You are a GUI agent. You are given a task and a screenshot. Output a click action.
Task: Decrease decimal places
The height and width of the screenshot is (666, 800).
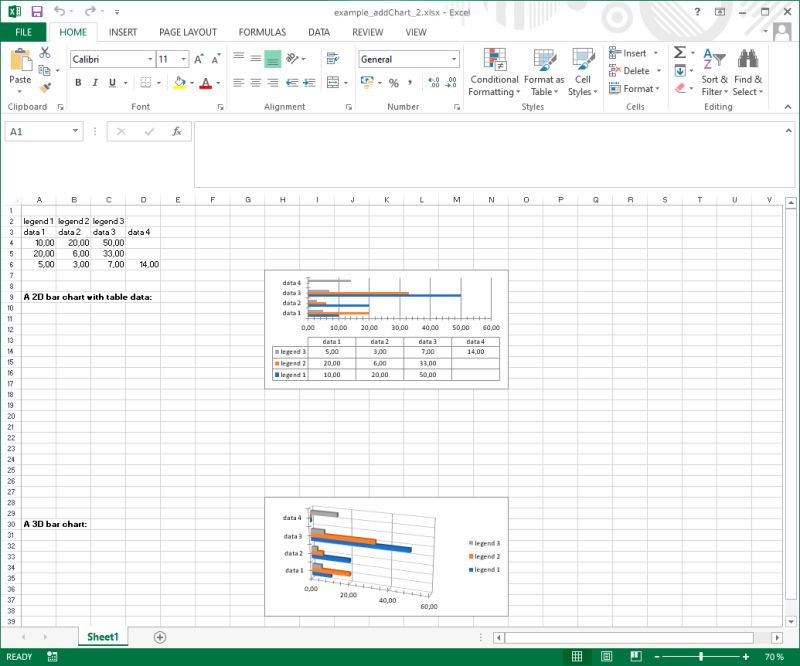pyautogui.click(x=451, y=83)
